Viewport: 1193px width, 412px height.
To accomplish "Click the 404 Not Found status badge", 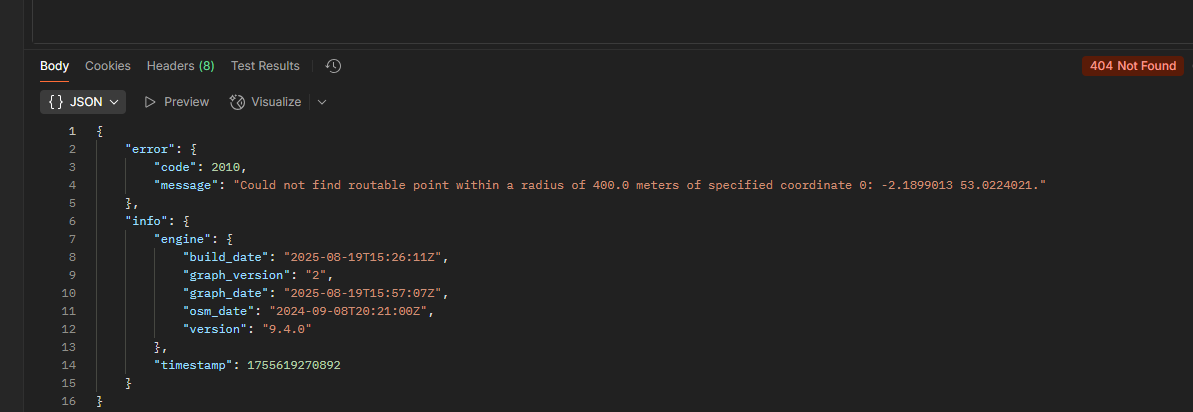I will click(x=1132, y=66).
